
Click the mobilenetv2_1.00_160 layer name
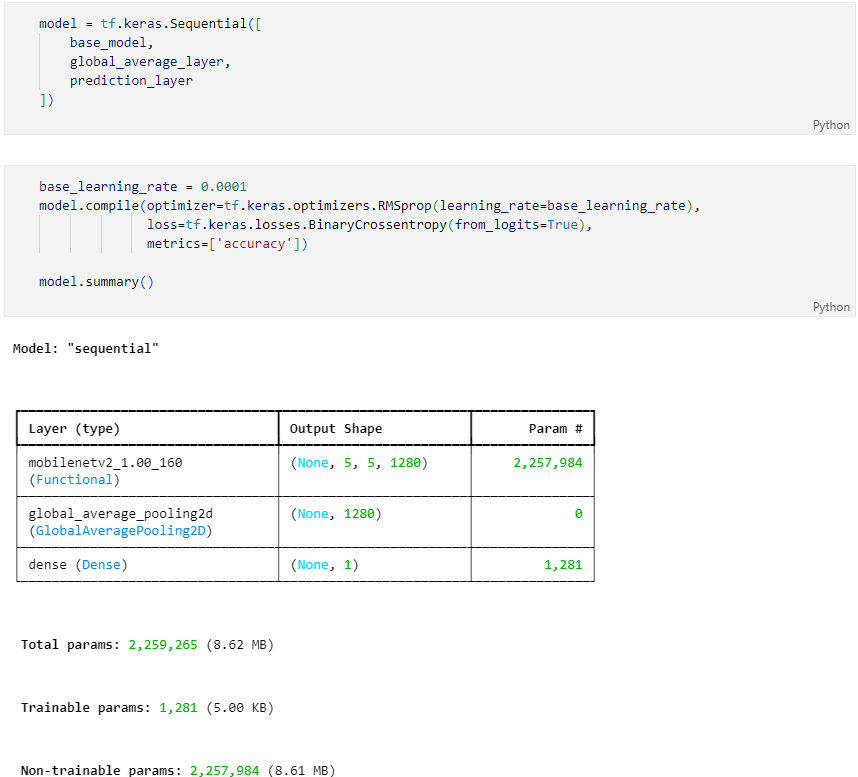coord(105,463)
